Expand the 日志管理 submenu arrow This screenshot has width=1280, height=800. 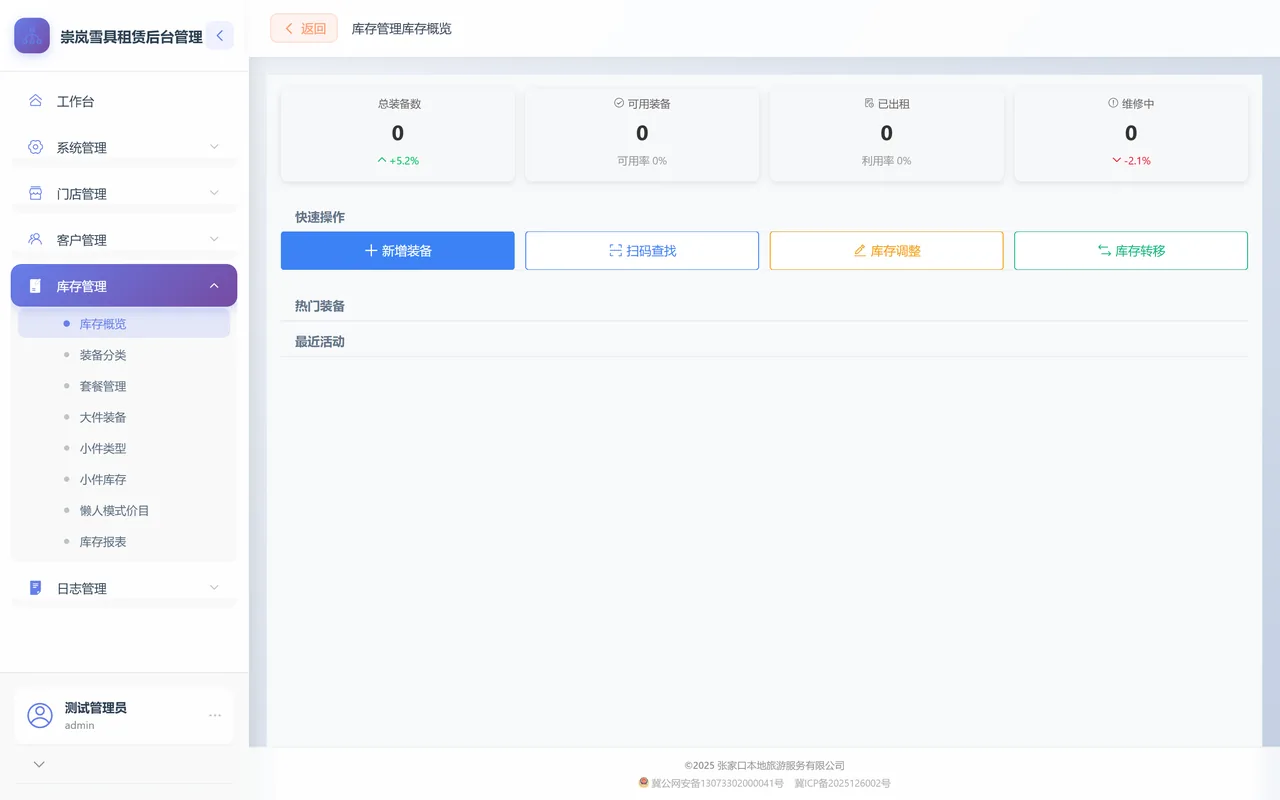point(214,588)
